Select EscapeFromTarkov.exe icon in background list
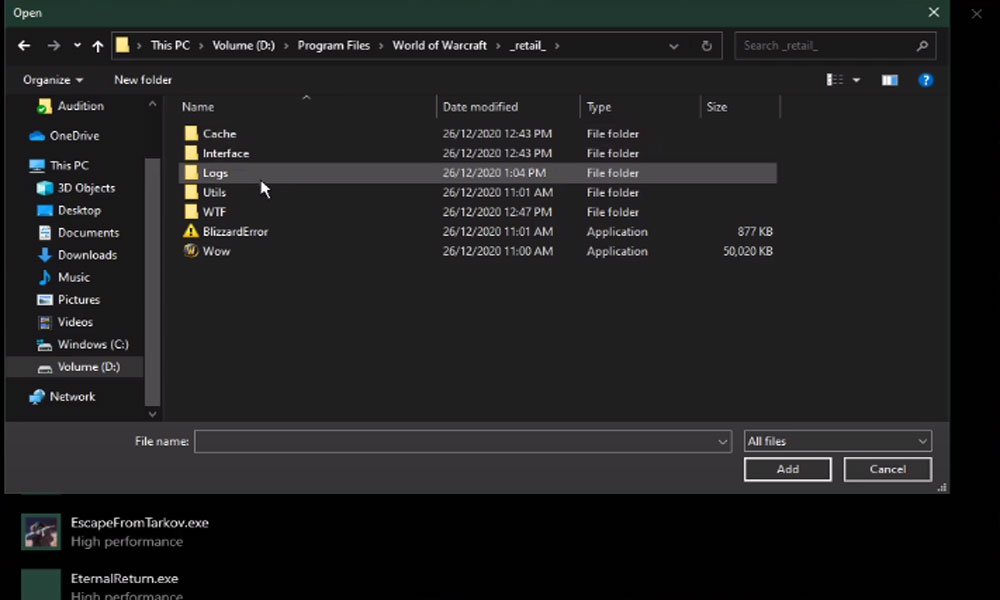The width and height of the screenshot is (1000, 600). [41, 531]
